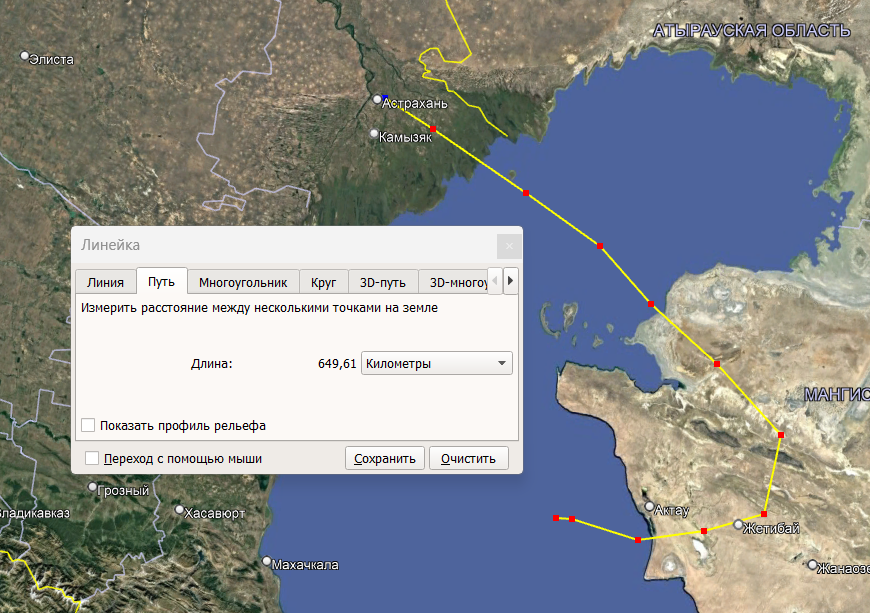Screen dimensions: 870x613
Task: Click the Грозный city marker
Action: pyautogui.click(x=92, y=487)
